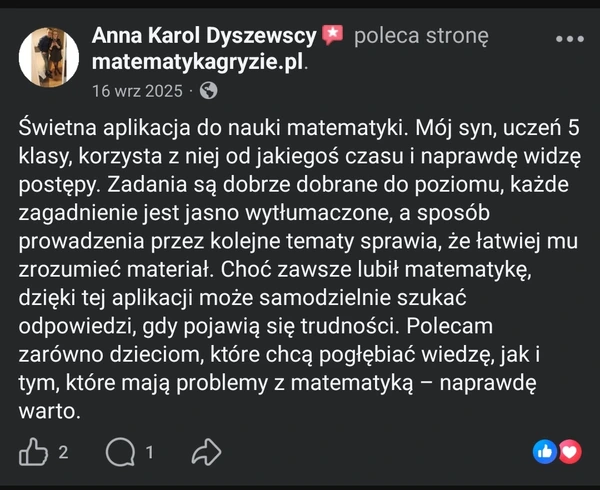
Task: Click the globe public audience icon
Action: click(209, 91)
